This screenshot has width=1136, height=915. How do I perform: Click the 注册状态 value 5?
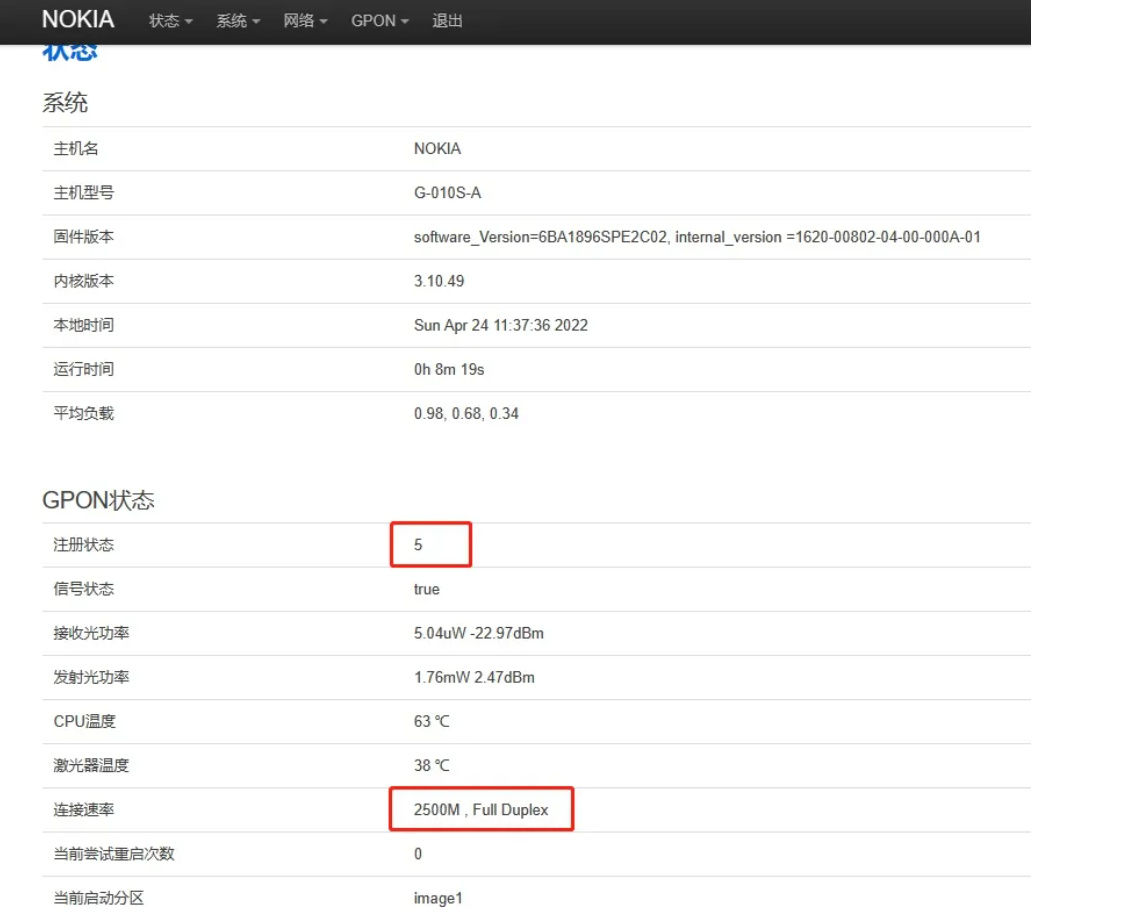pos(418,545)
